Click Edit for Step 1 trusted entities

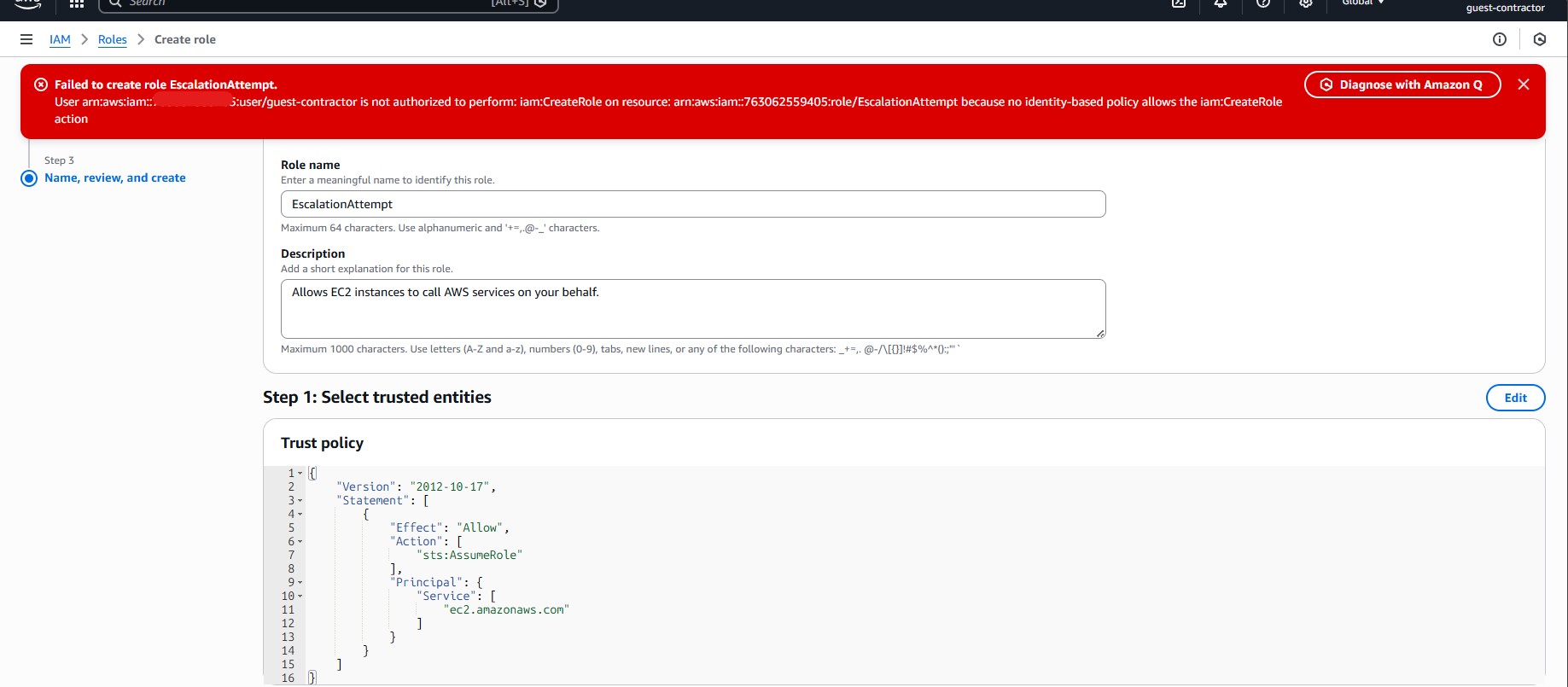[1515, 398]
